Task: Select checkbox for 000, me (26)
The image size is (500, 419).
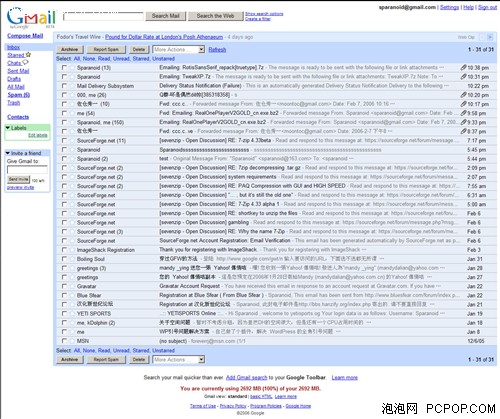Action: tap(64, 95)
